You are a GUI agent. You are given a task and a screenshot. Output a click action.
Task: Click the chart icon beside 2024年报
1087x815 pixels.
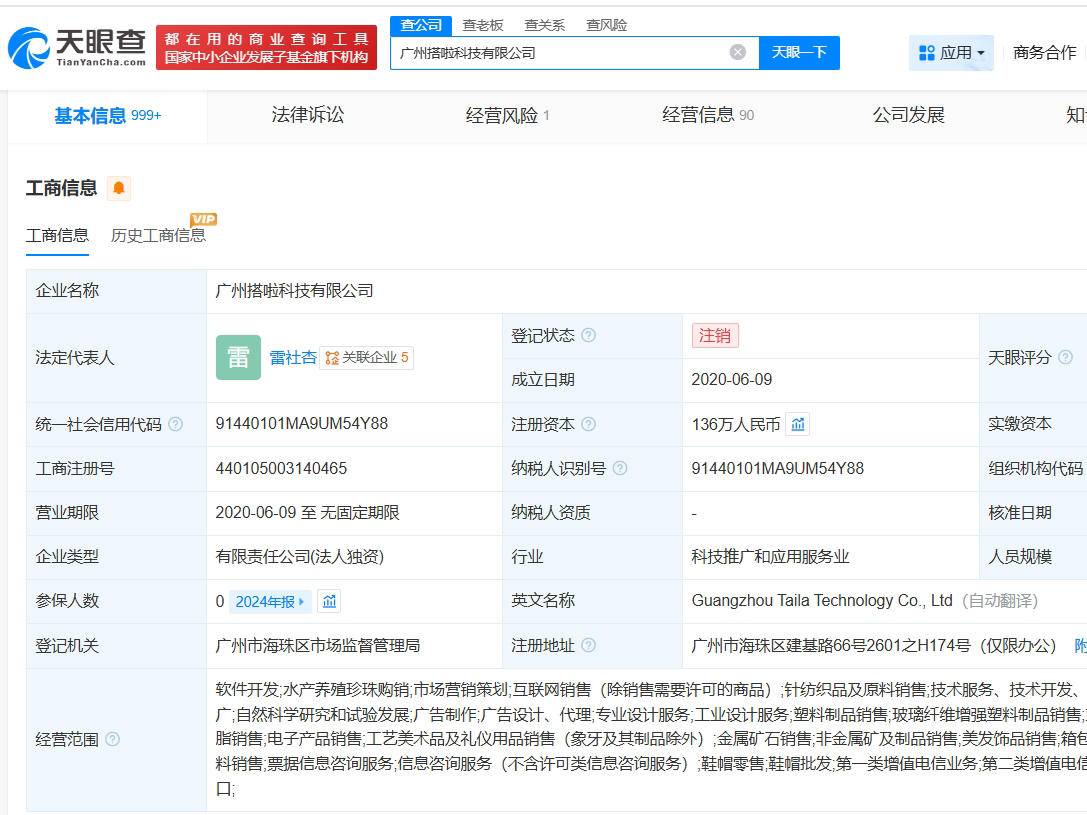click(330, 601)
